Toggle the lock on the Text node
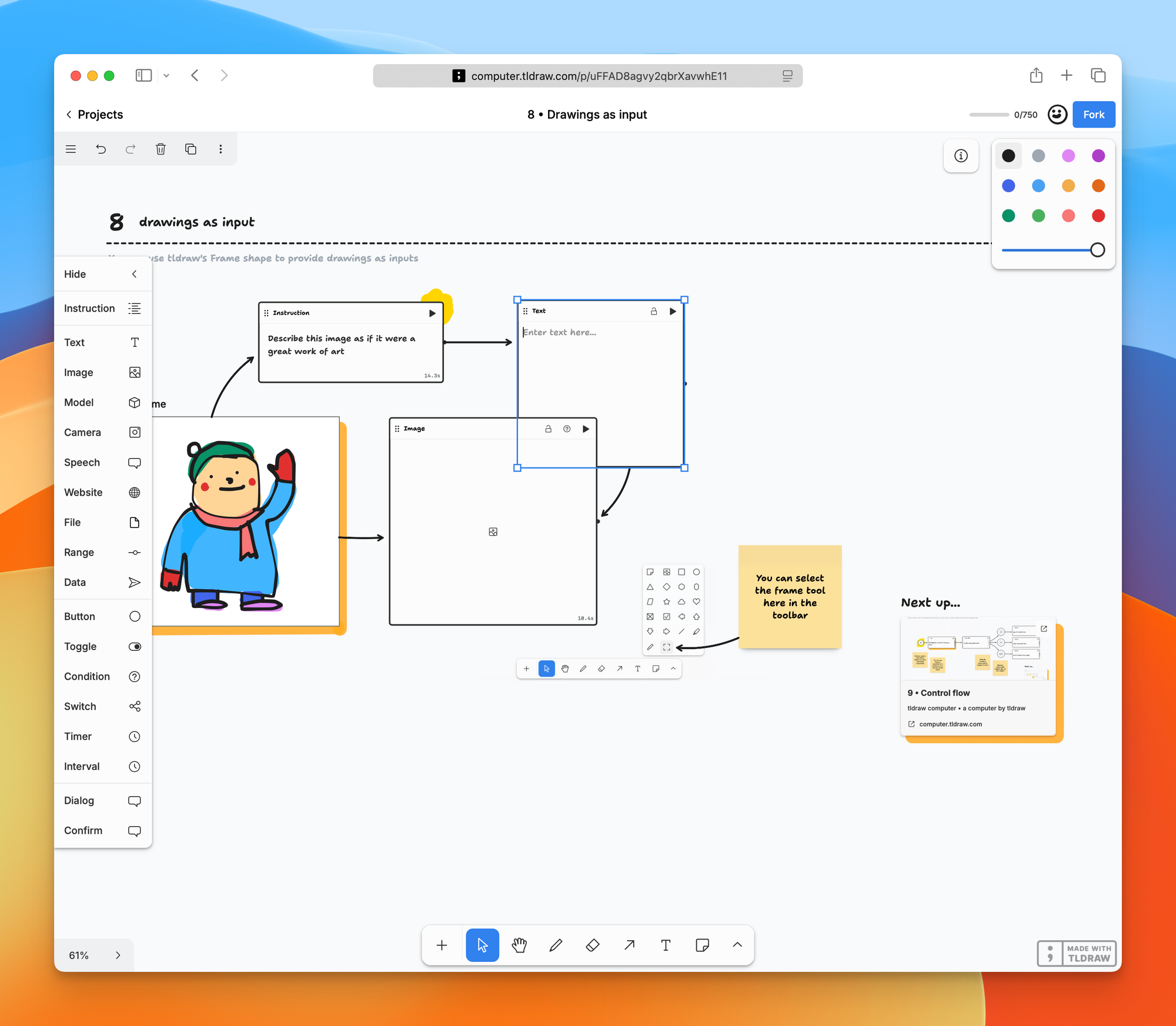The width and height of the screenshot is (1176, 1026). pyautogui.click(x=654, y=312)
